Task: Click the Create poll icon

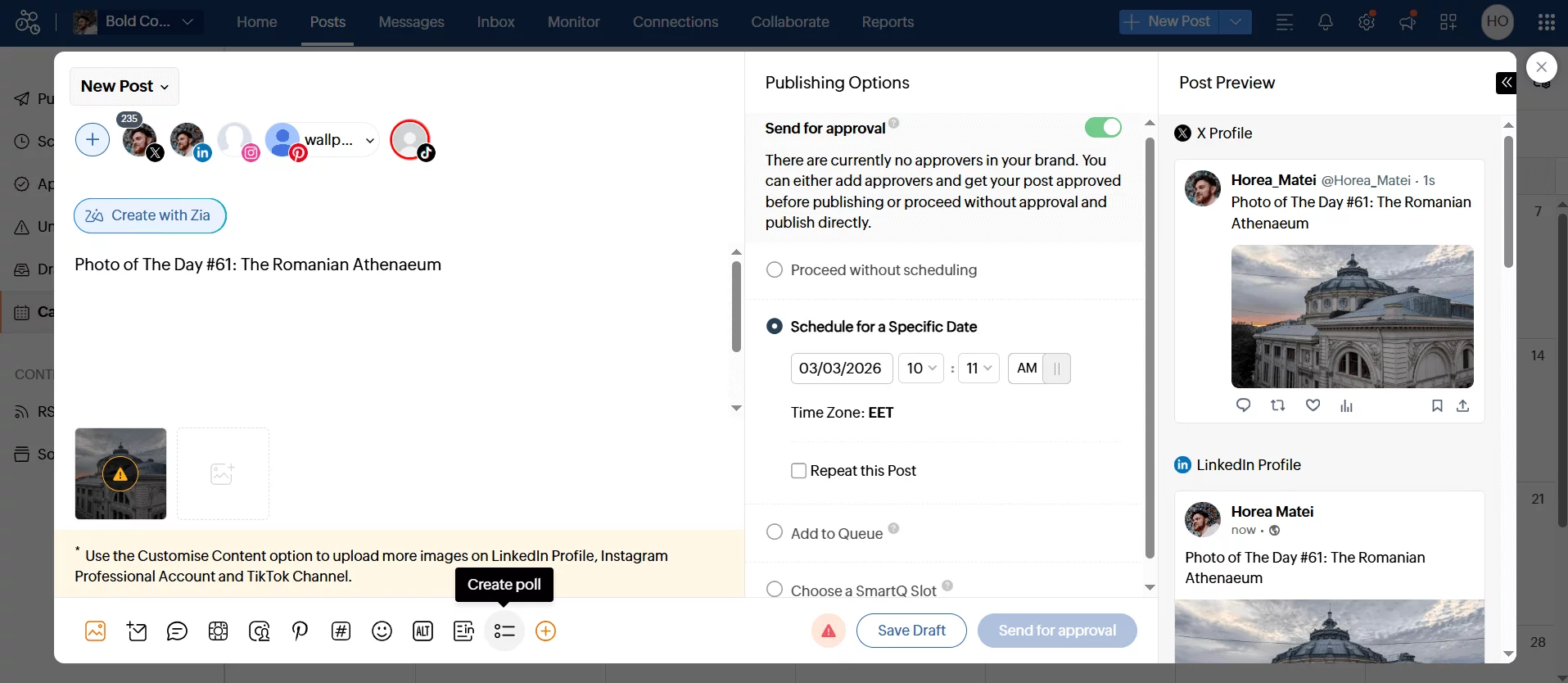Action: 504,631
